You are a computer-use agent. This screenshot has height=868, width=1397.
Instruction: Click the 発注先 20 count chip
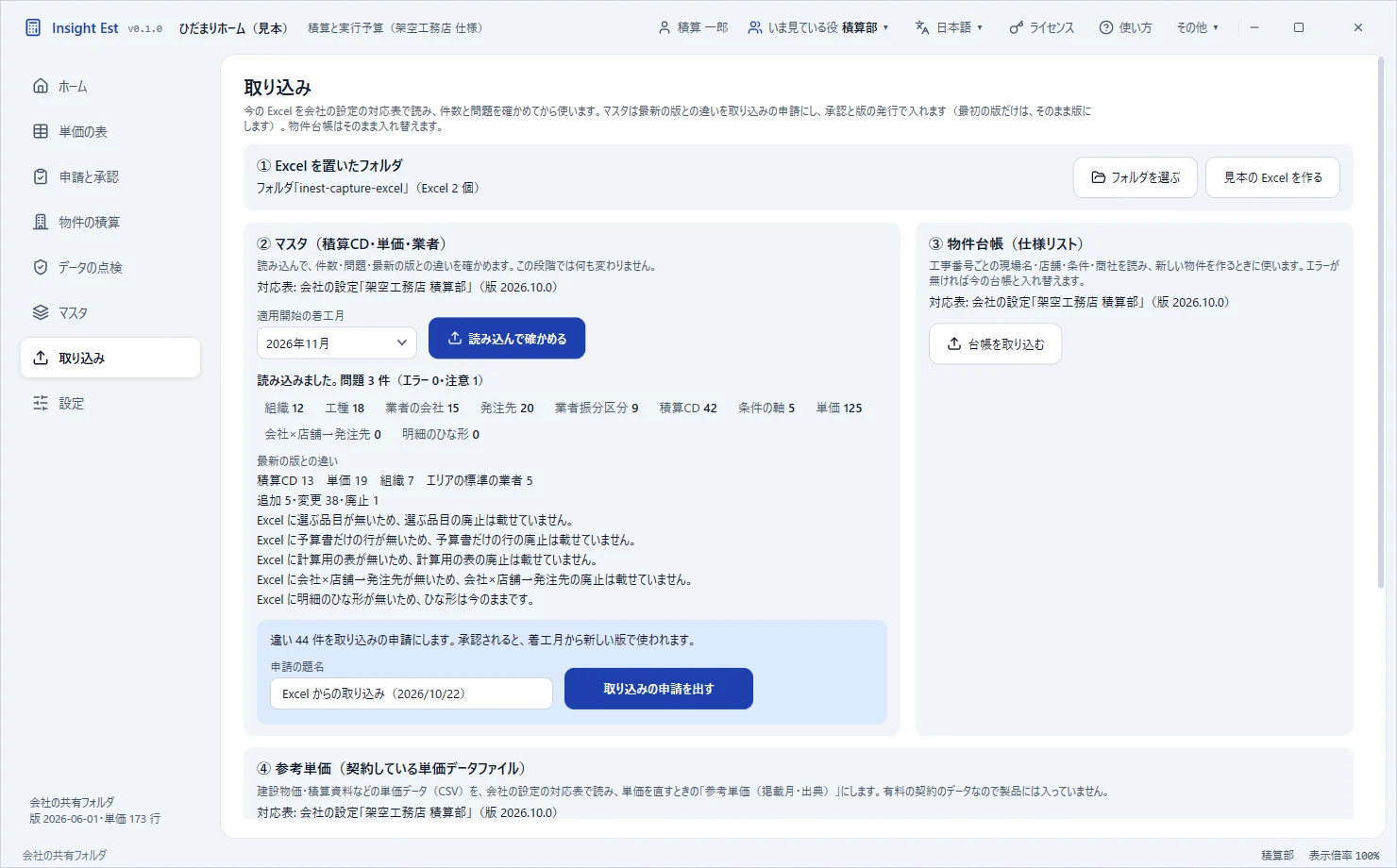pyautogui.click(x=507, y=408)
